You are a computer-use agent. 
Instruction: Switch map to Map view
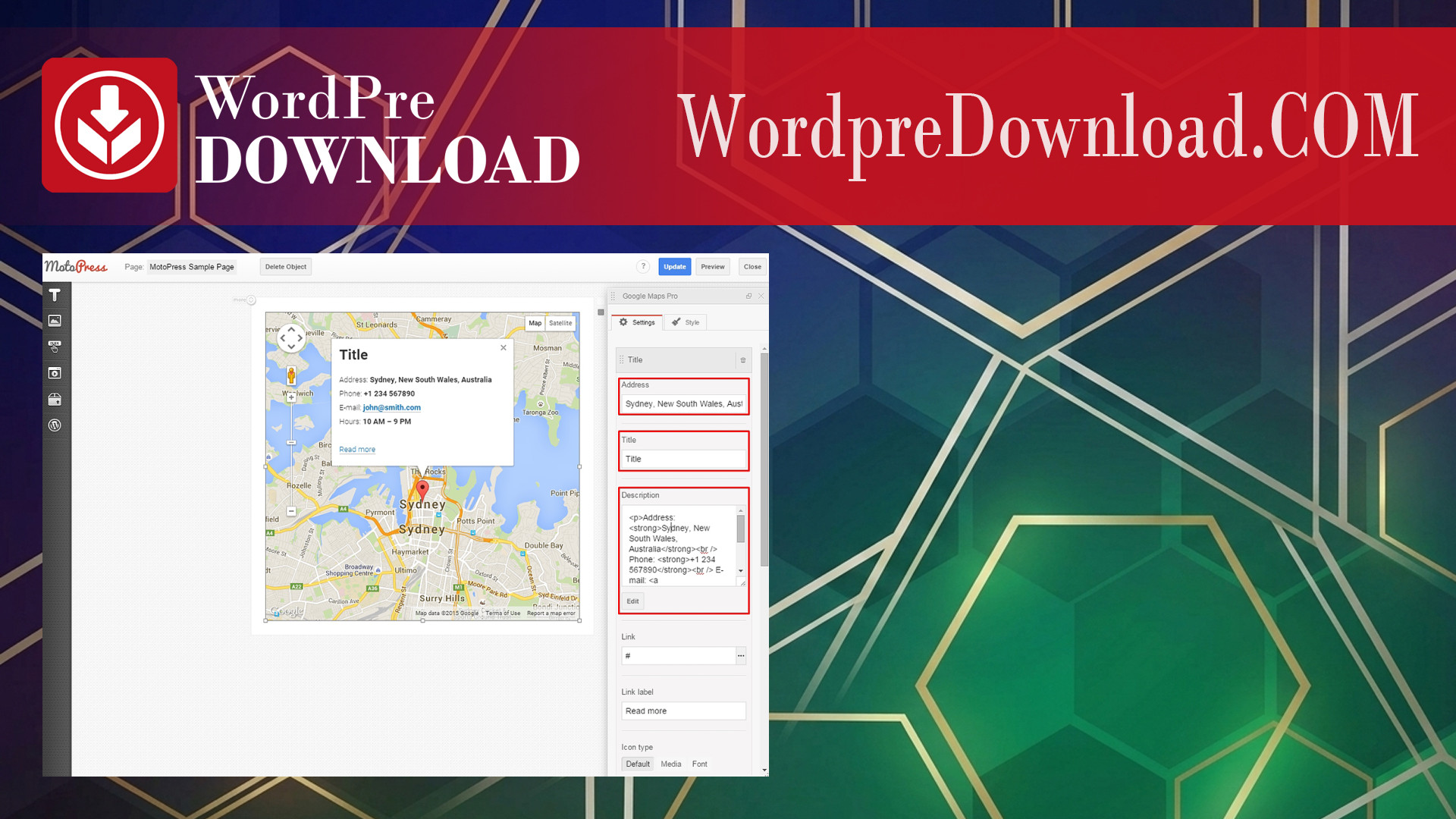[535, 323]
